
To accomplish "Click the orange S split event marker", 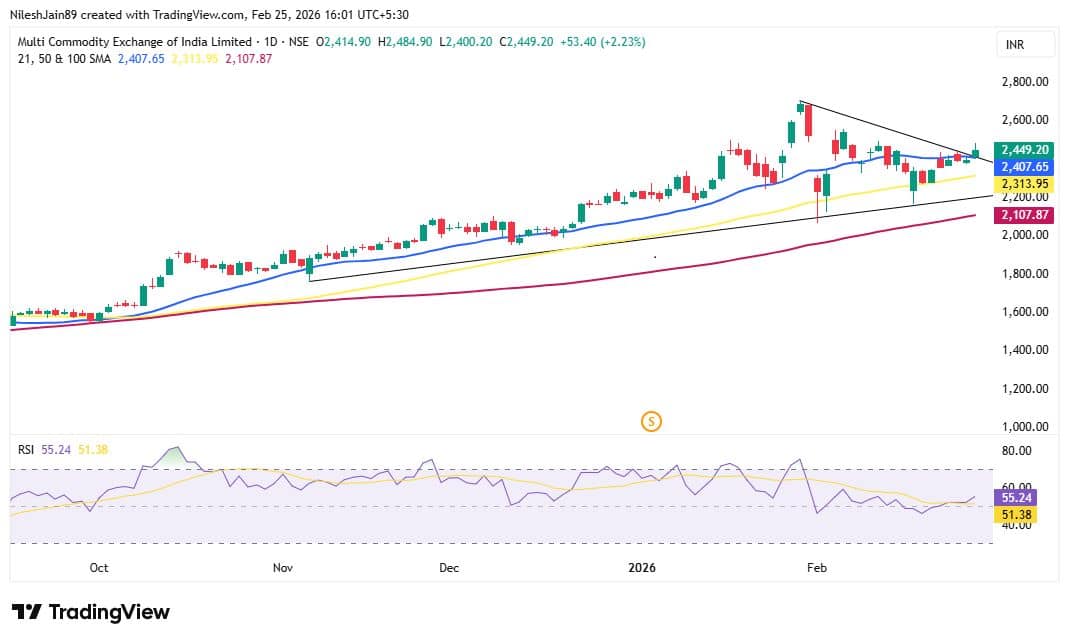I will coord(651,421).
